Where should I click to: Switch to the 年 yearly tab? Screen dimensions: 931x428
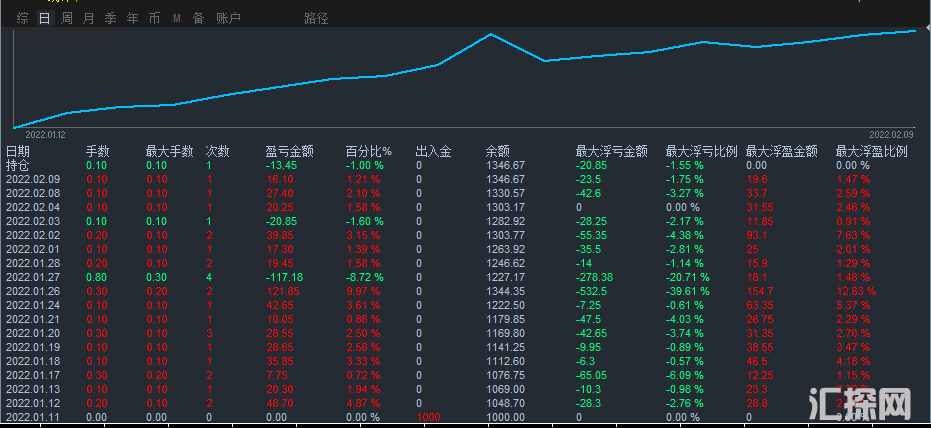[132, 18]
